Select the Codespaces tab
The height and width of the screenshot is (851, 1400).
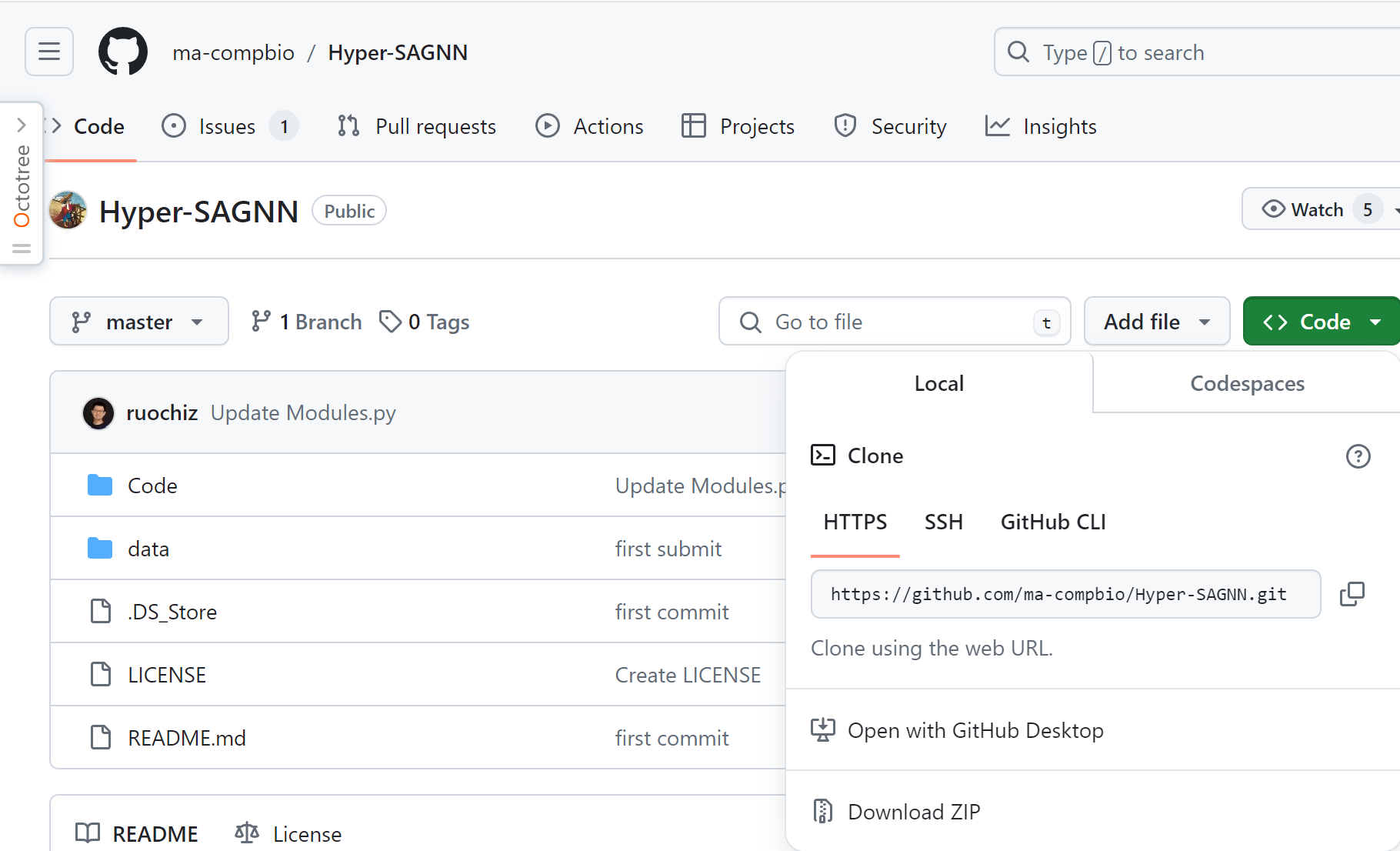(x=1247, y=383)
